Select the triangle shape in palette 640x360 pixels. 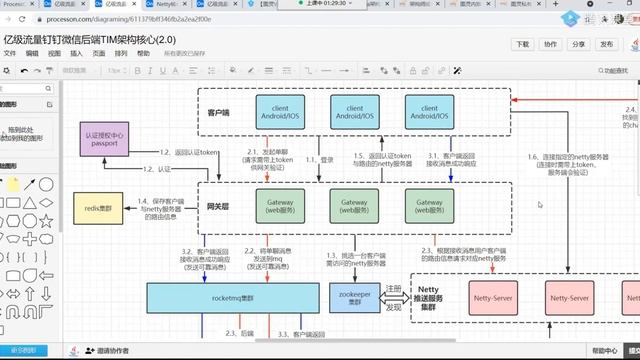click(x=29, y=203)
